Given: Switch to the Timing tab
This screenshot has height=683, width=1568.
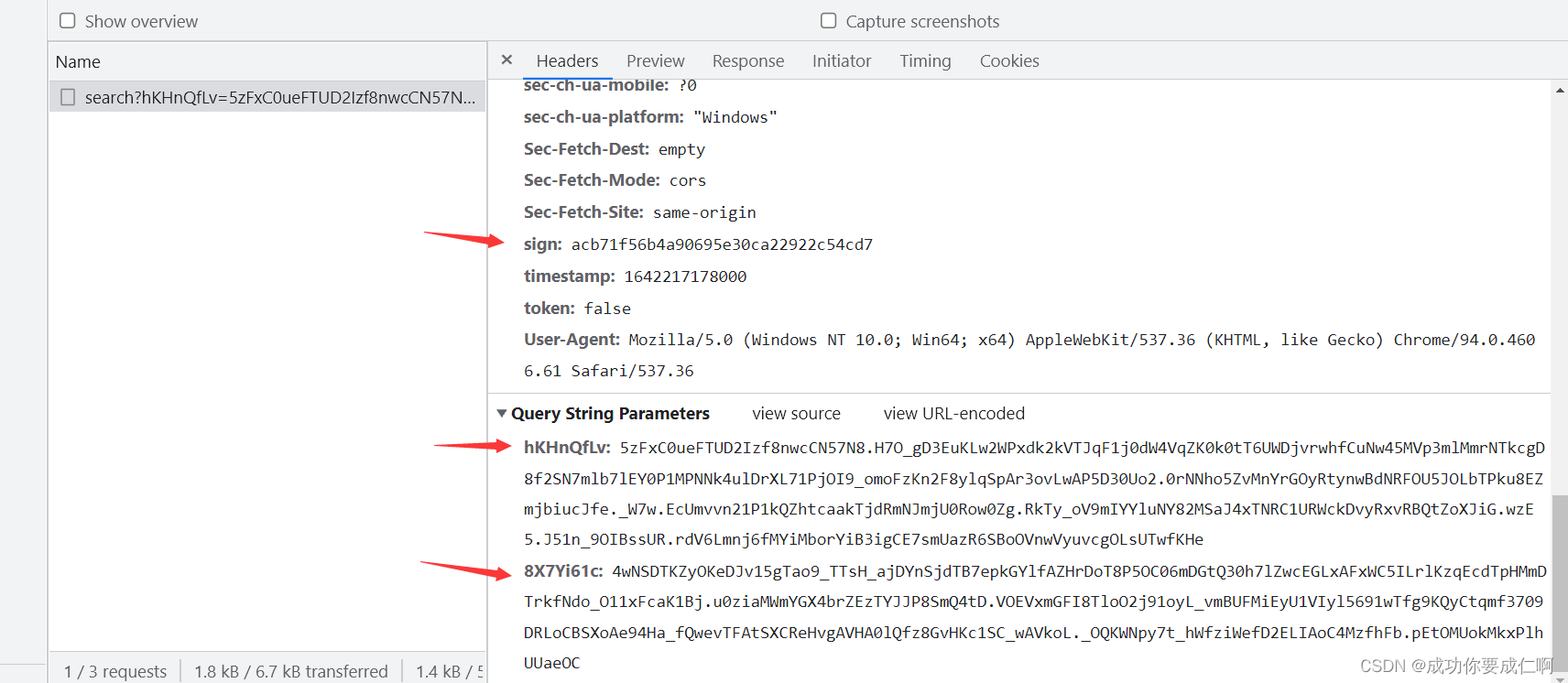Looking at the screenshot, I should point(925,60).
